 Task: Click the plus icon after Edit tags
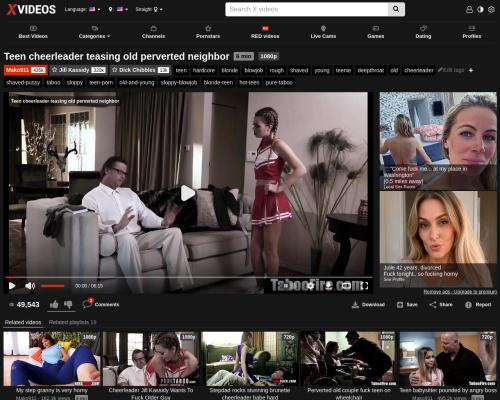[471, 70]
